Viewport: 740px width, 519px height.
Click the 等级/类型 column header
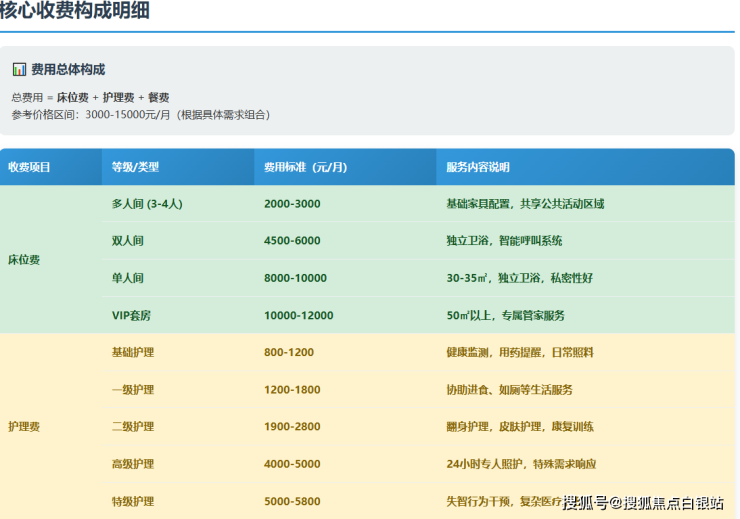coord(136,167)
